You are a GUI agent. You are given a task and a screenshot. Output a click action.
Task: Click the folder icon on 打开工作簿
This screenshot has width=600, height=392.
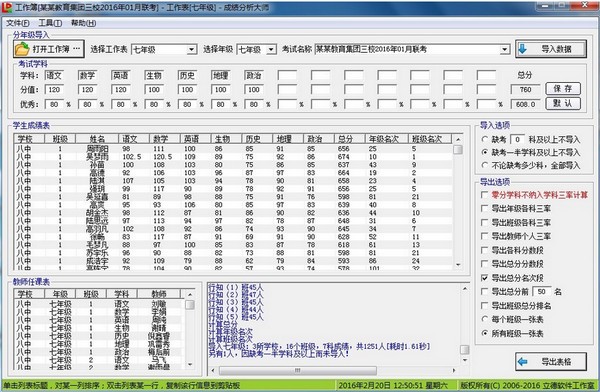click(22, 49)
